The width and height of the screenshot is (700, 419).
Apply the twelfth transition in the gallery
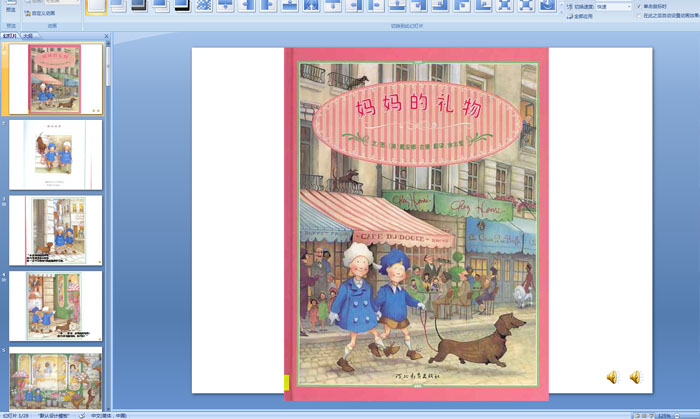332,6
